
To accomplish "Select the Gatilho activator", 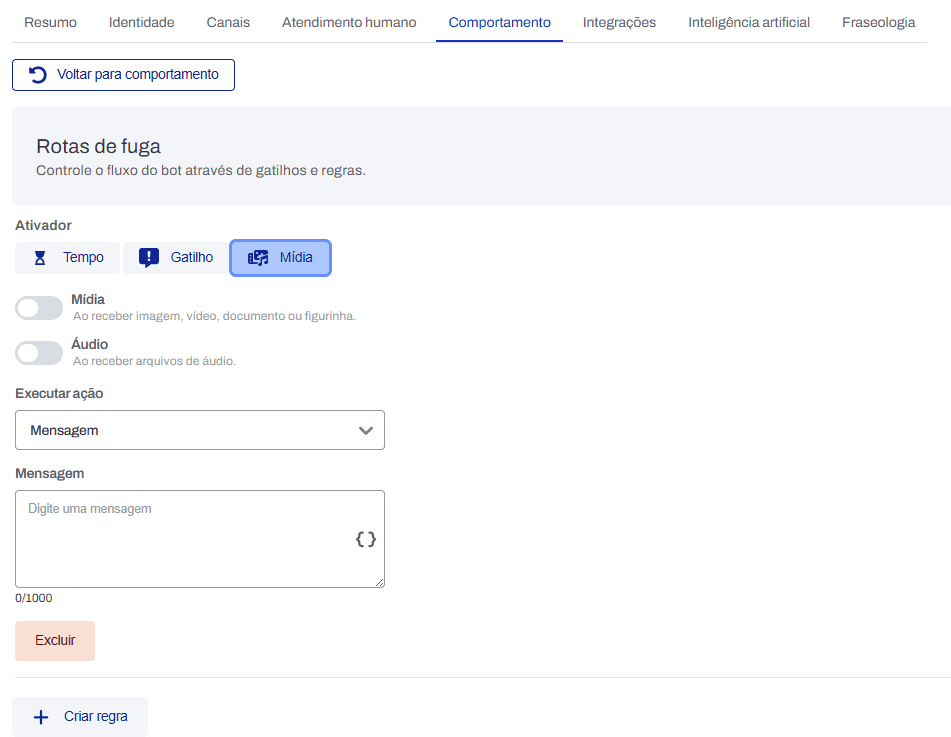I will click(x=175, y=258).
